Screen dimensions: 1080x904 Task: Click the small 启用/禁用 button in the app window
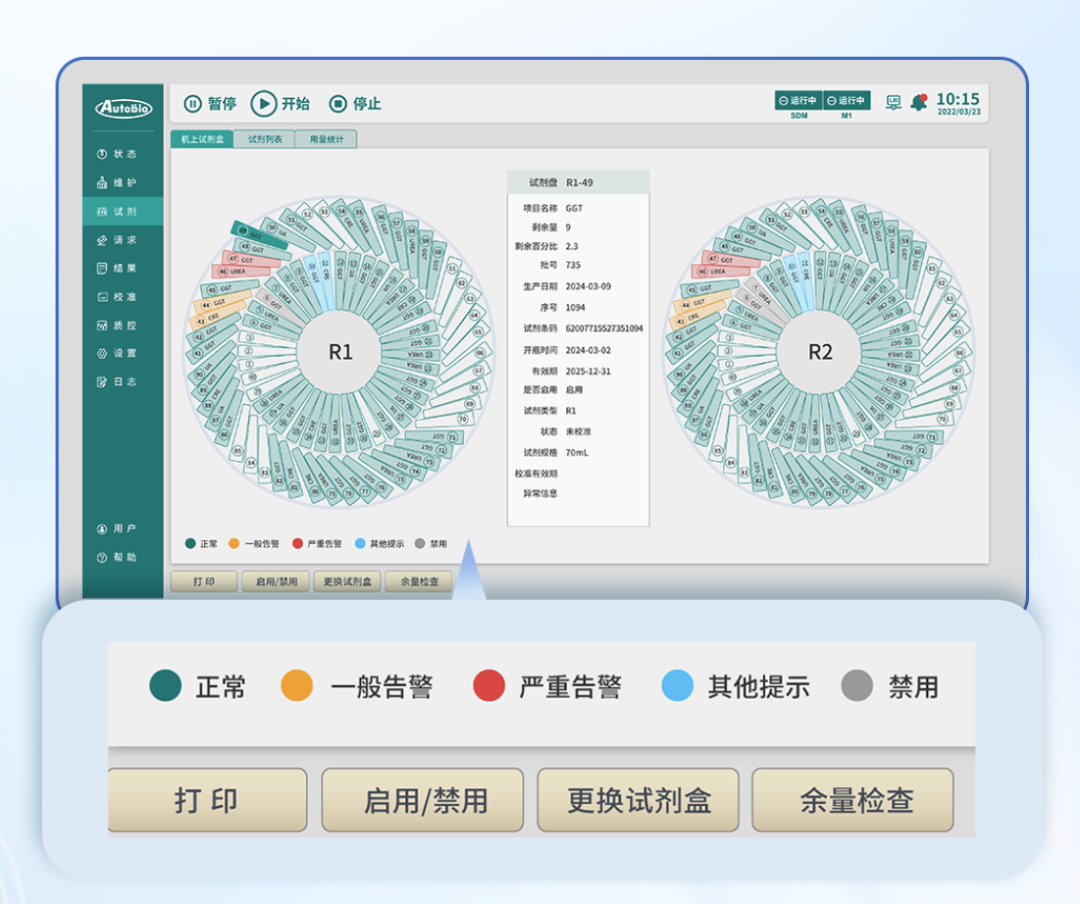[x=276, y=582]
